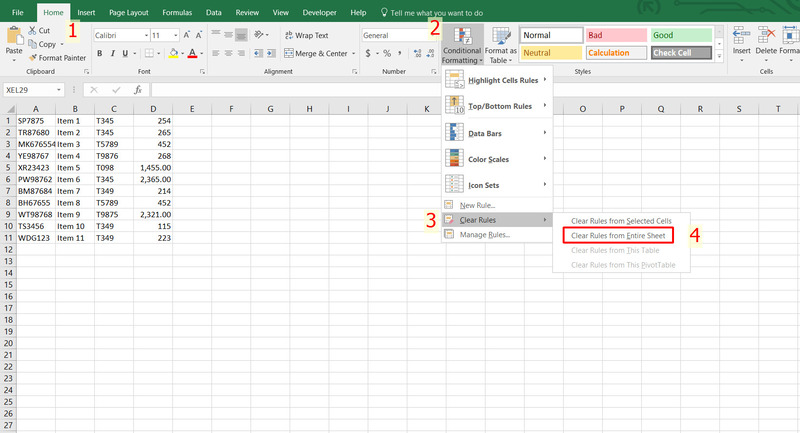
Task: Click the Format Painter brush icon
Action: pyautogui.click(x=33, y=58)
